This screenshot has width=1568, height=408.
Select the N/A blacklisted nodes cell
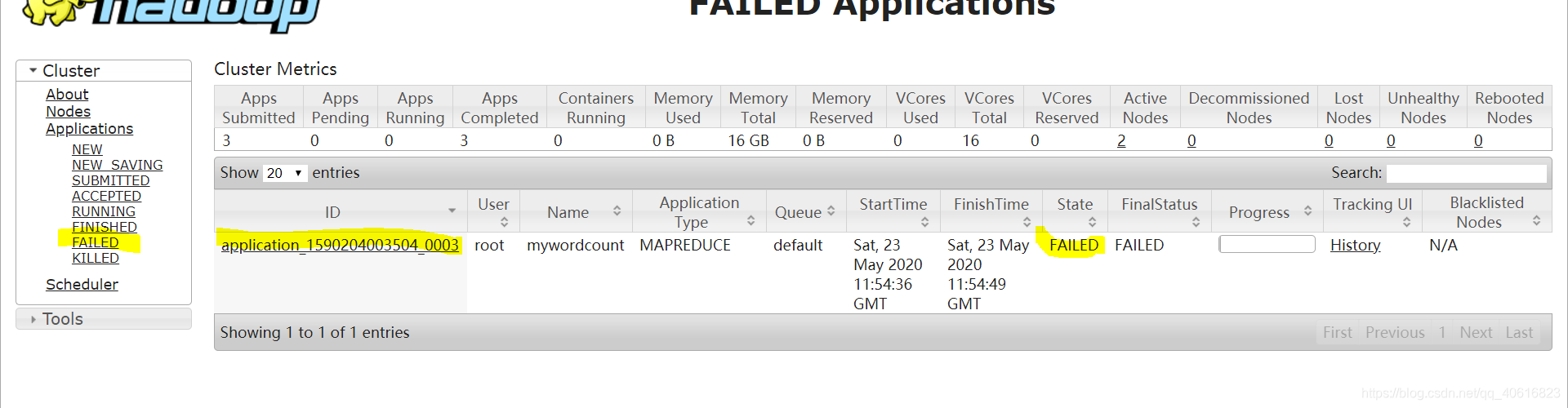pyautogui.click(x=1443, y=245)
